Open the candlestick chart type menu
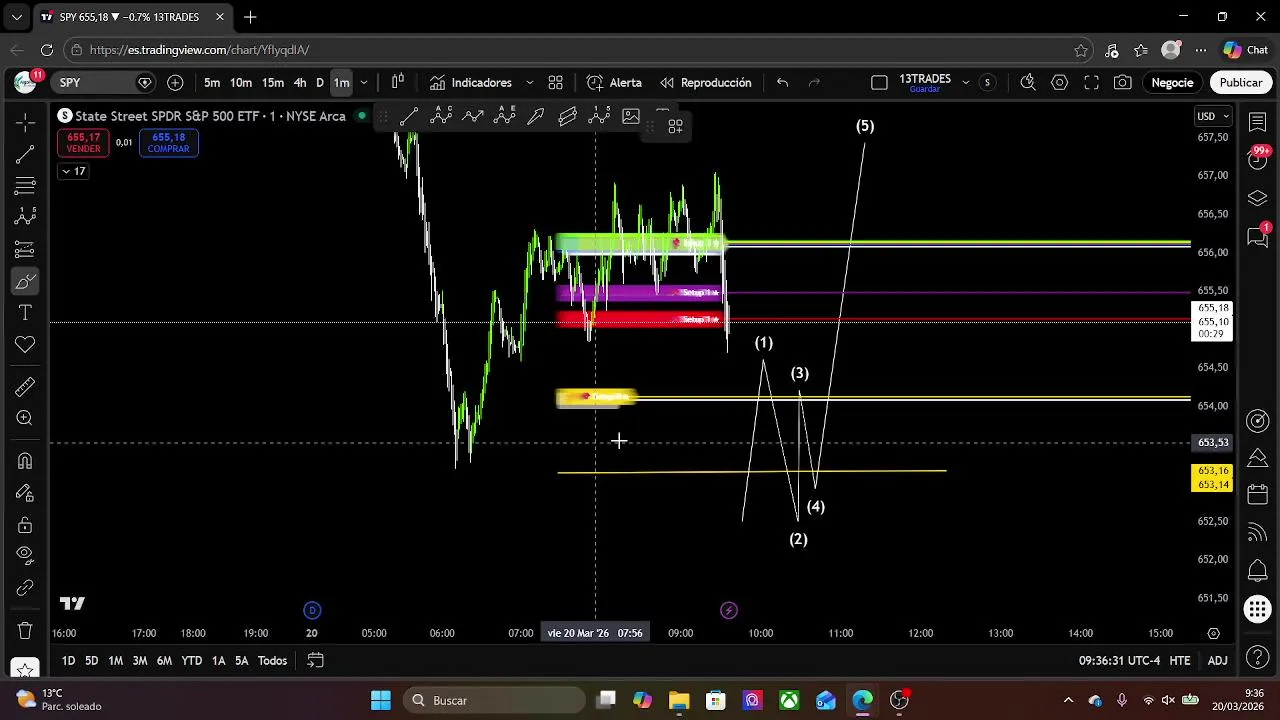The height and width of the screenshot is (720, 1280). click(397, 83)
